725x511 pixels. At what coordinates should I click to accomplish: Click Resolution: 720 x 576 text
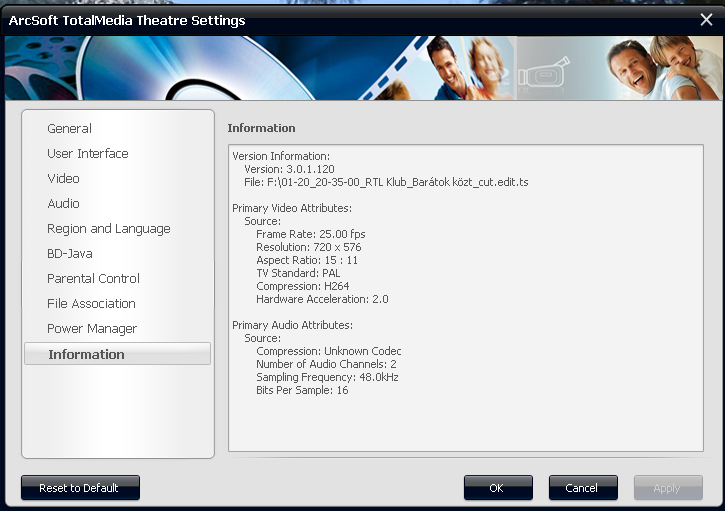click(309, 247)
